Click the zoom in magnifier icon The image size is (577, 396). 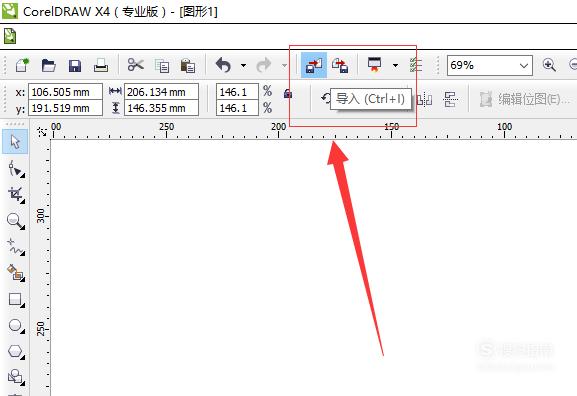point(549,65)
